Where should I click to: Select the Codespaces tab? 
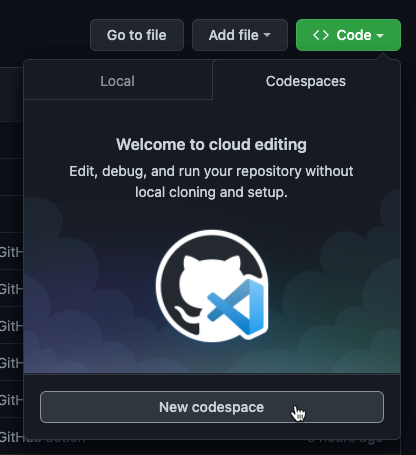pos(306,81)
